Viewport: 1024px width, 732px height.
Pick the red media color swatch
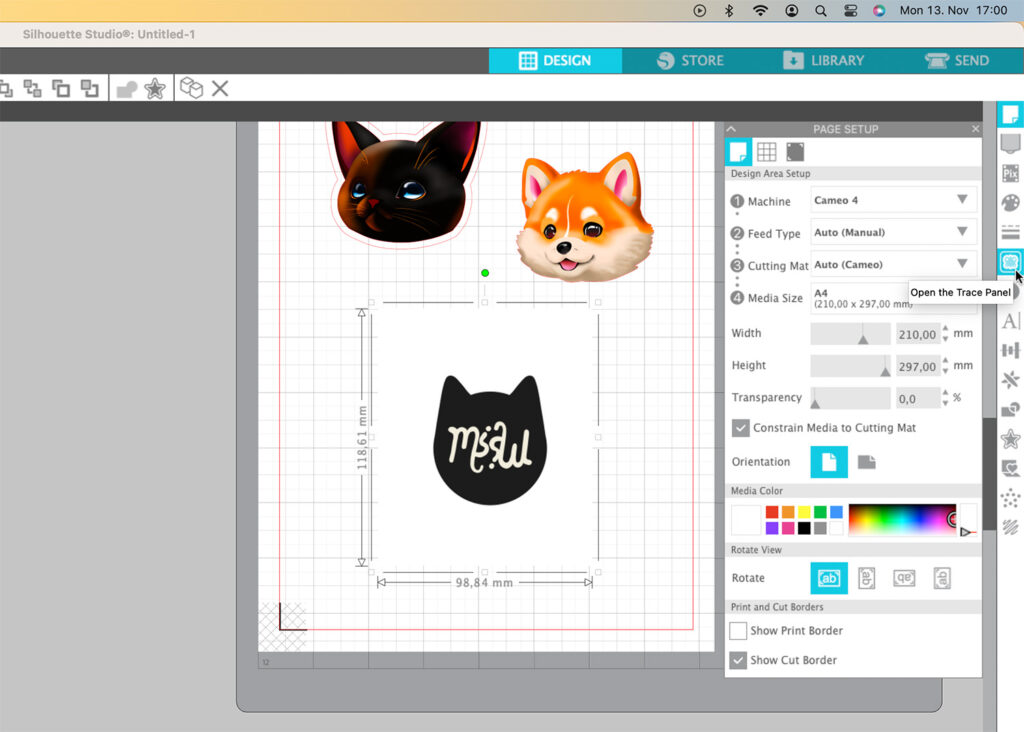pyautogui.click(x=771, y=512)
